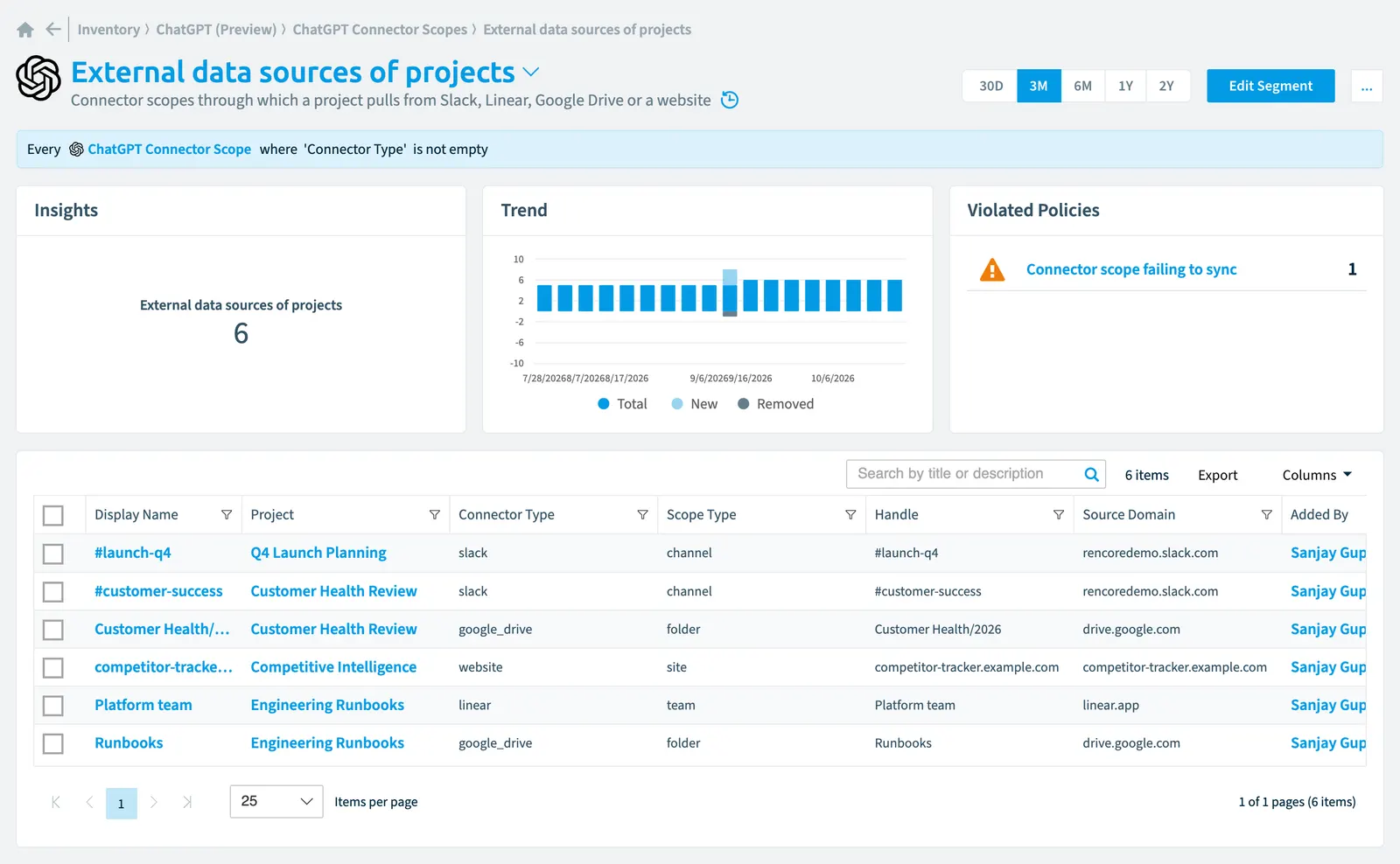The height and width of the screenshot is (864, 1400).
Task: Open the more options ellipsis menu
Action: tap(1367, 86)
